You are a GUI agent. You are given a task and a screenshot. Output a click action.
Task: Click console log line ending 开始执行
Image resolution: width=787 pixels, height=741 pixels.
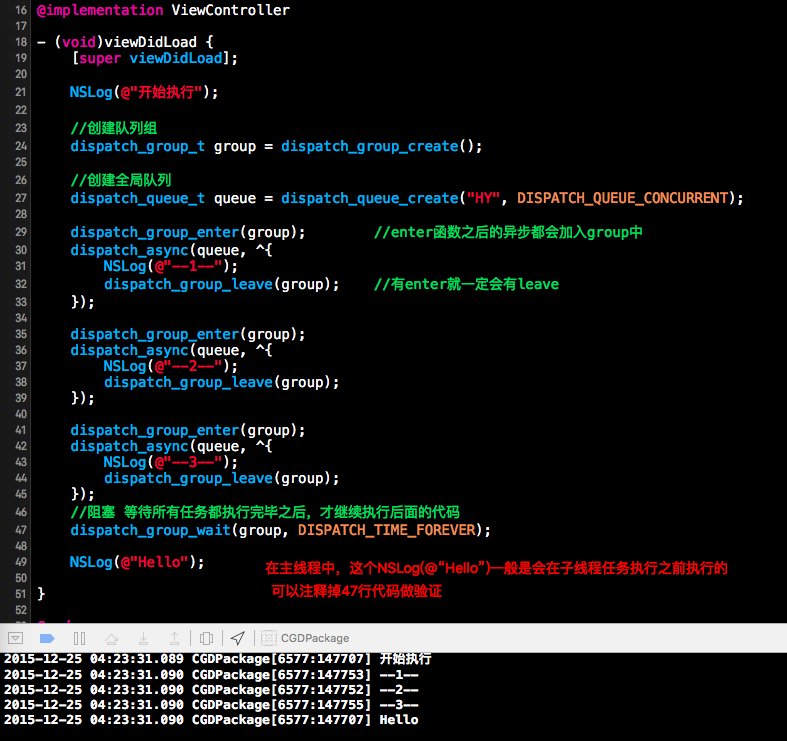pyautogui.click(x=217, y=659)
